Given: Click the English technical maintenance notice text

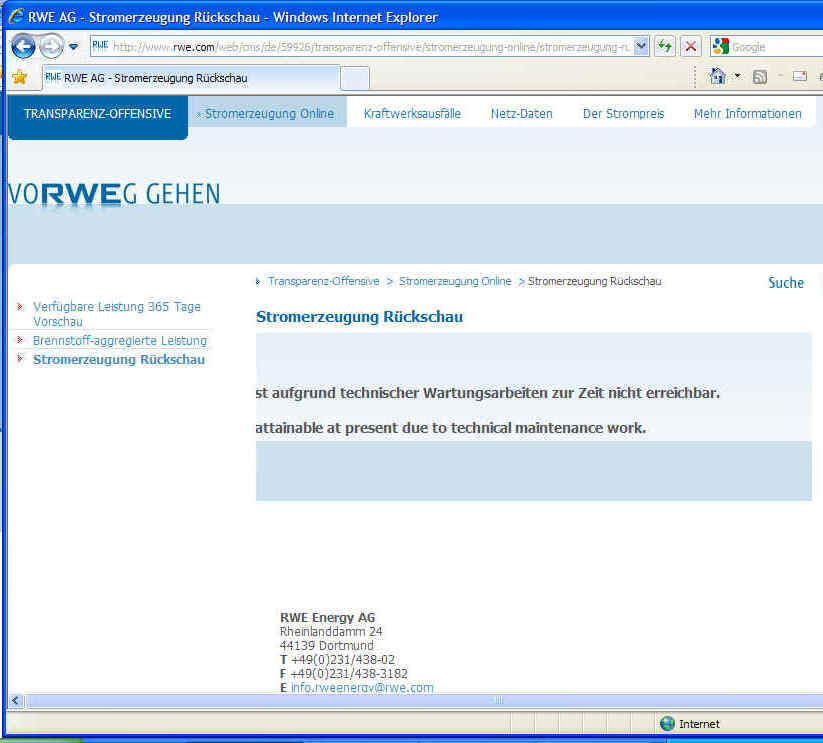Looking at the screenshot, I should click(x=451, y=428).
